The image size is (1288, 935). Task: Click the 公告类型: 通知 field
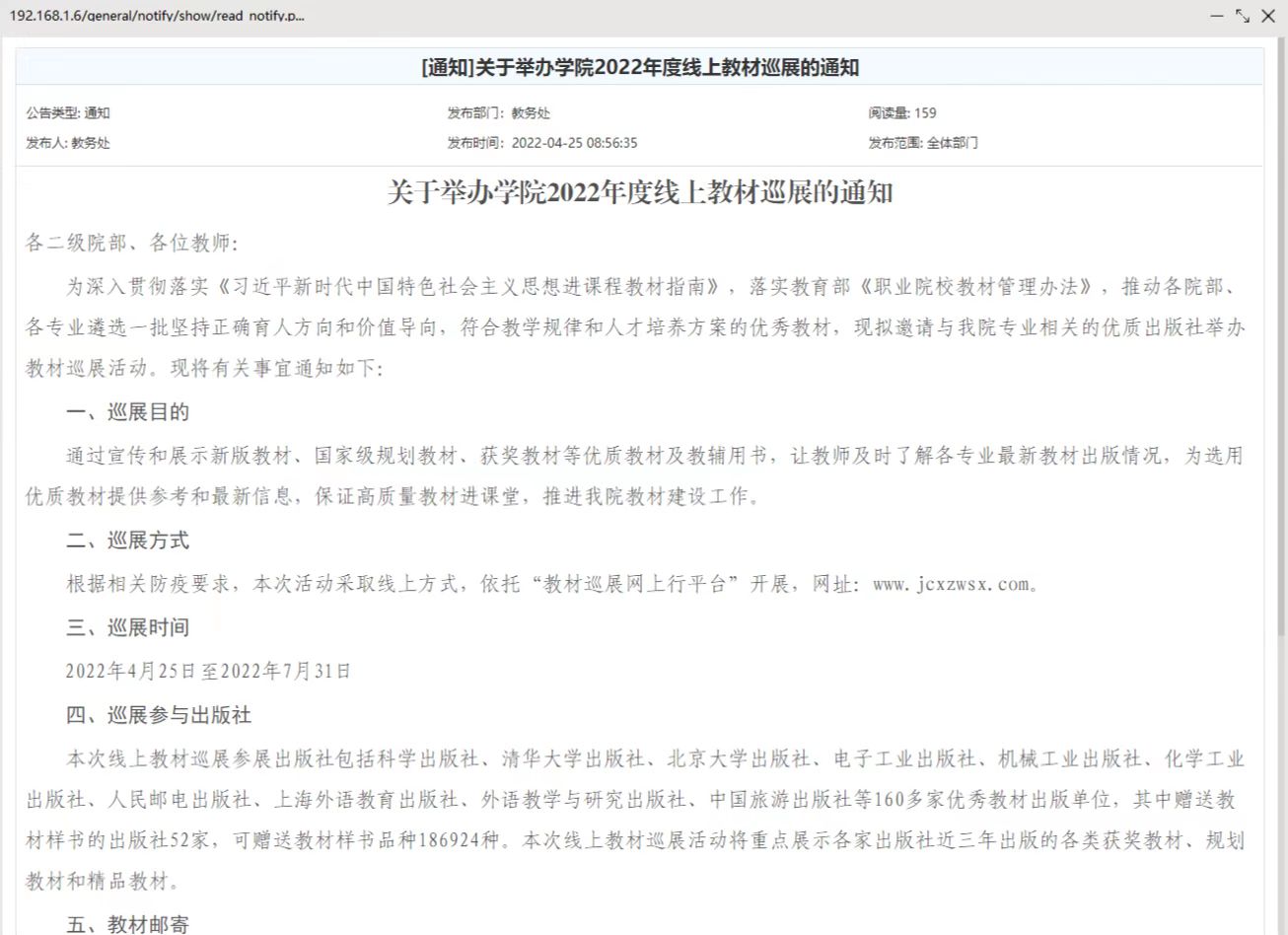68,112
